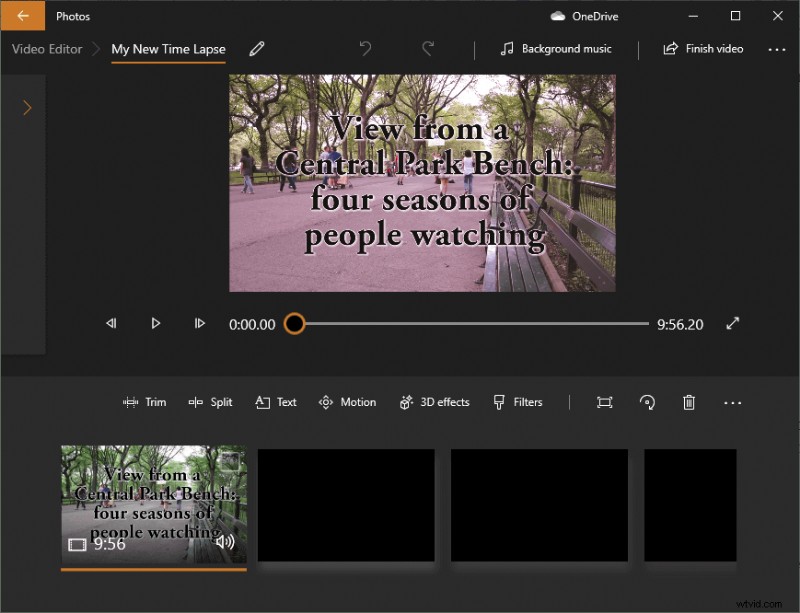800x613 pixels.
Task: Rotate the selected clip
Action: tap(647, 402)
